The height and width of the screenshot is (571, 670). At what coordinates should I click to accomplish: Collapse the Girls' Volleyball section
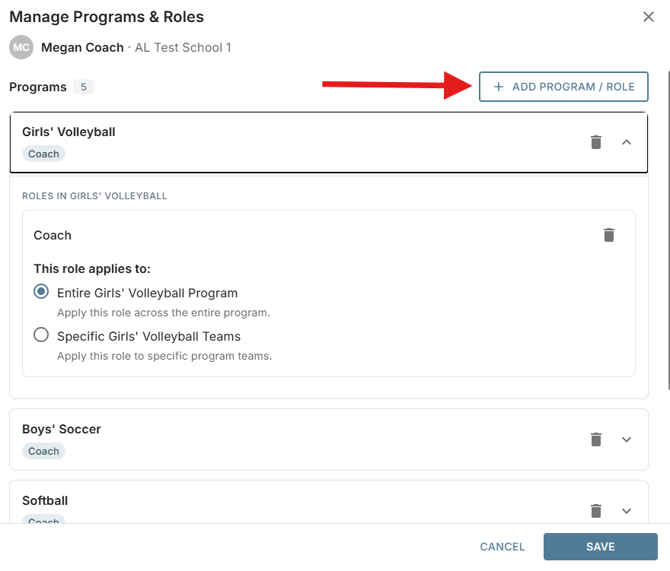626,142
